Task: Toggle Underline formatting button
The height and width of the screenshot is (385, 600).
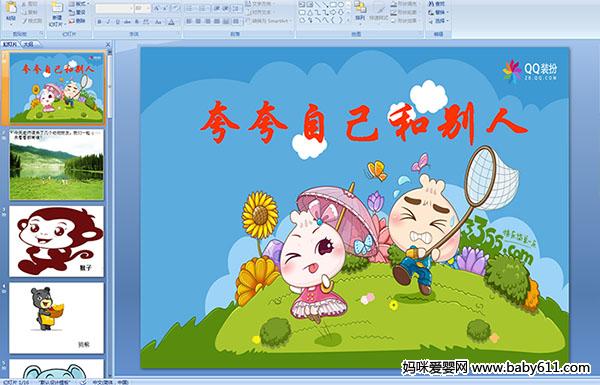Action: (x=117, y=22)
